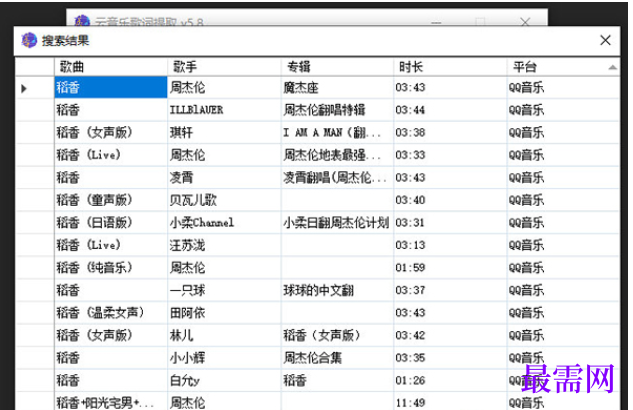Select song 稻香 (日语版)

pyautogui.click(x=111, y=223)
